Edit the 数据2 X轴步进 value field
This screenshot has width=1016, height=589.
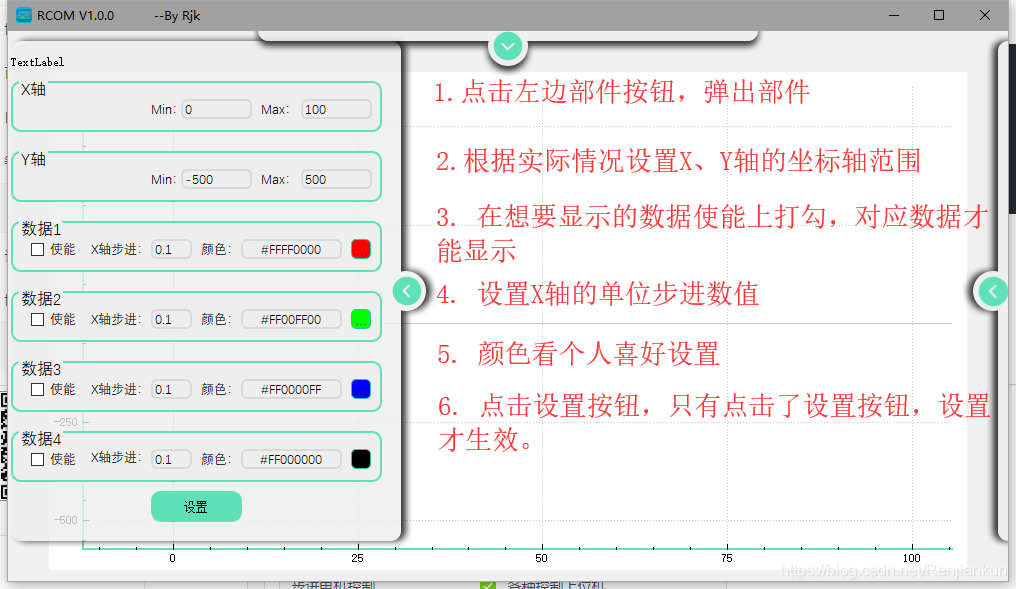point(171,319)
